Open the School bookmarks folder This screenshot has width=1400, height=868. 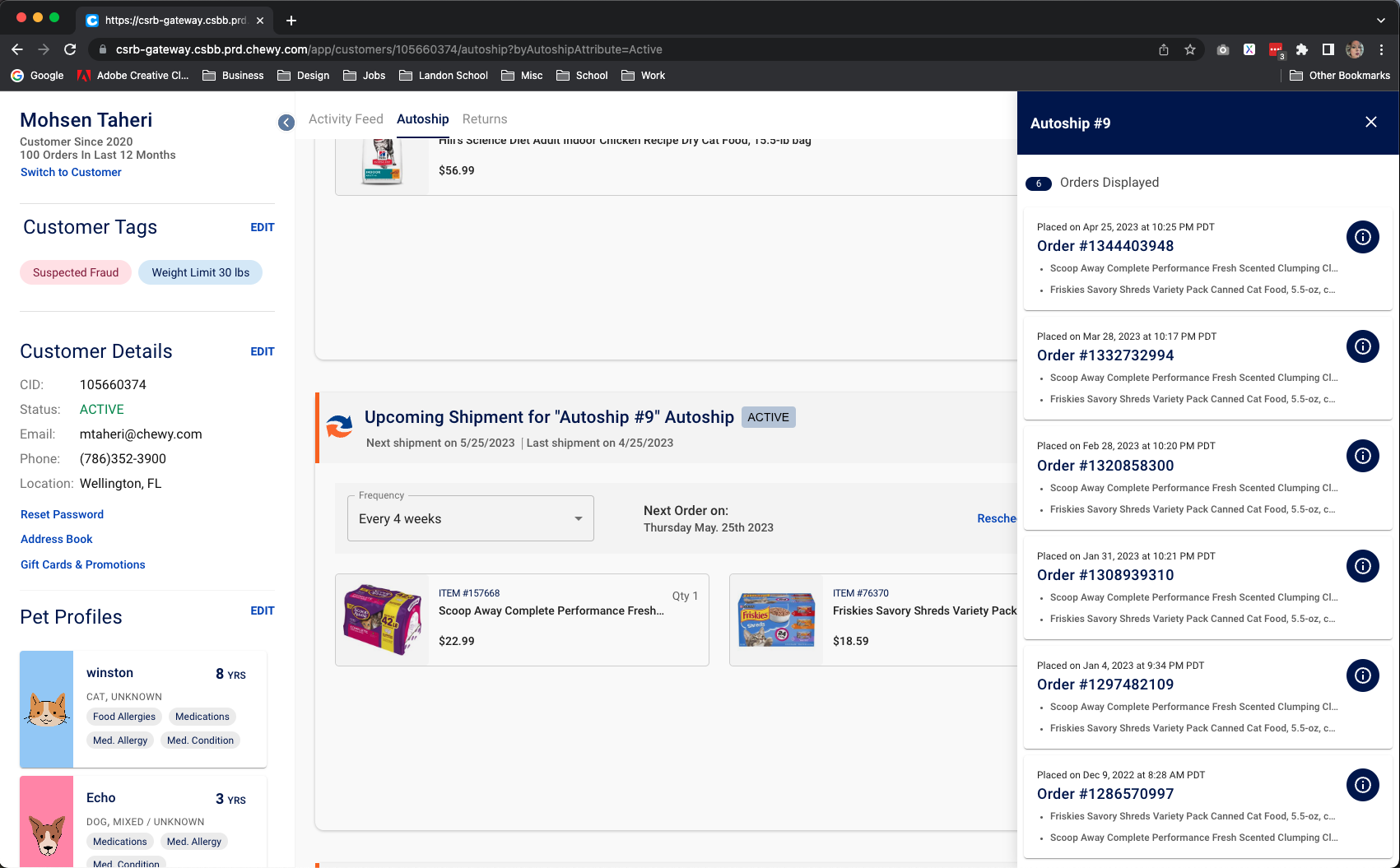click(582, 75)
